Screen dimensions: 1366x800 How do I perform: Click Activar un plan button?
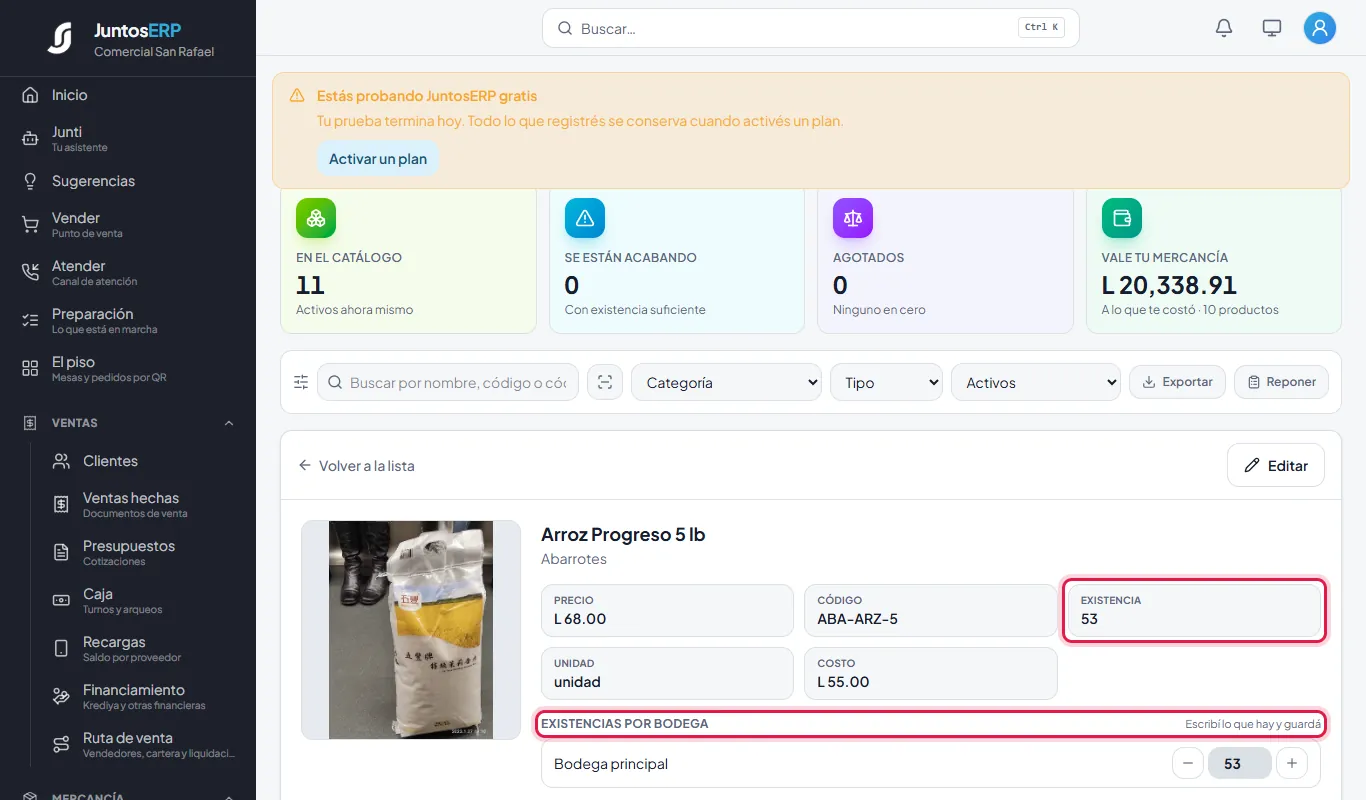pyautogui.click(x=378, y=159)
